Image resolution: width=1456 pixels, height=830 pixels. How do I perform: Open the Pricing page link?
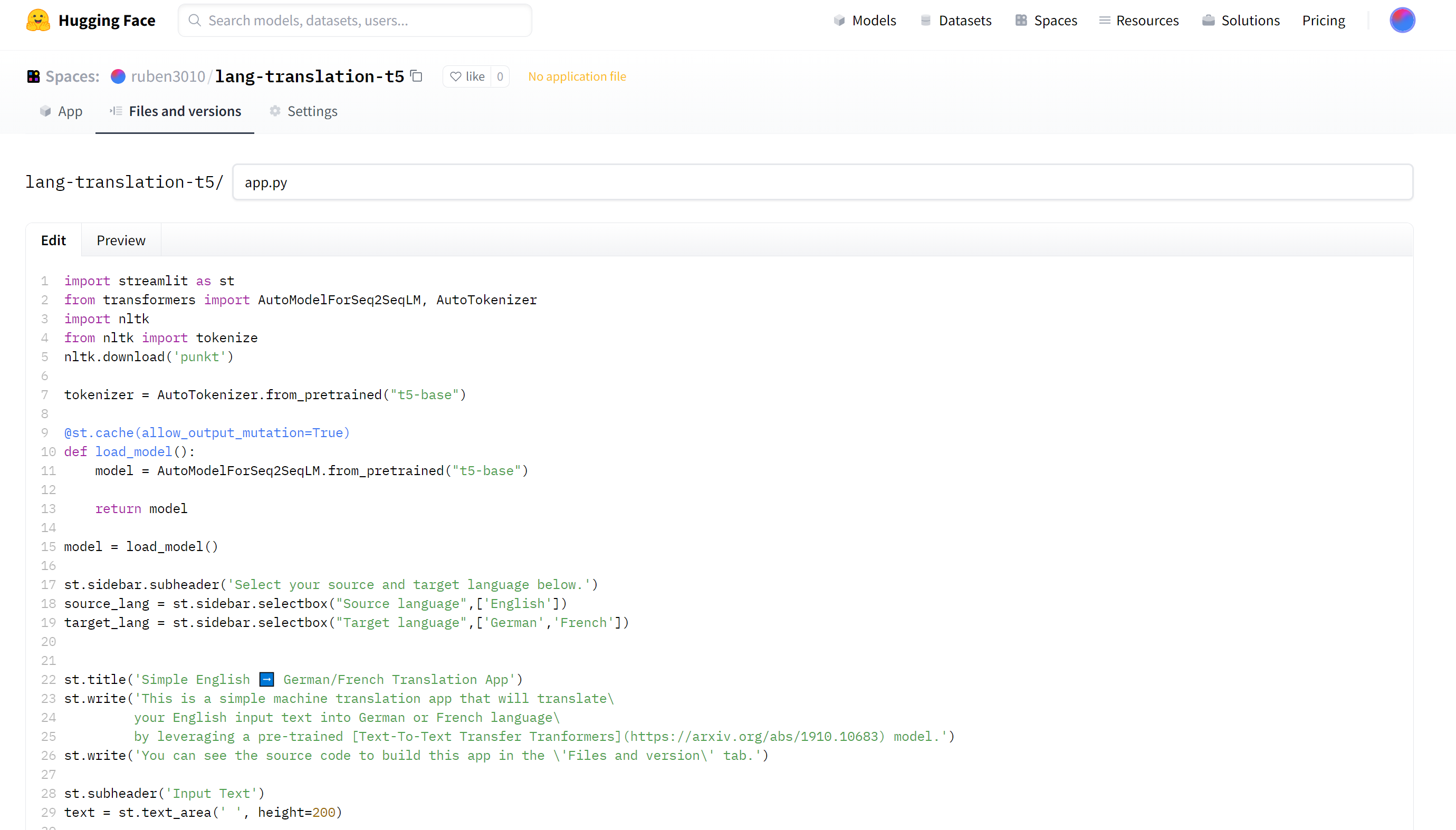click(1323, 21)
